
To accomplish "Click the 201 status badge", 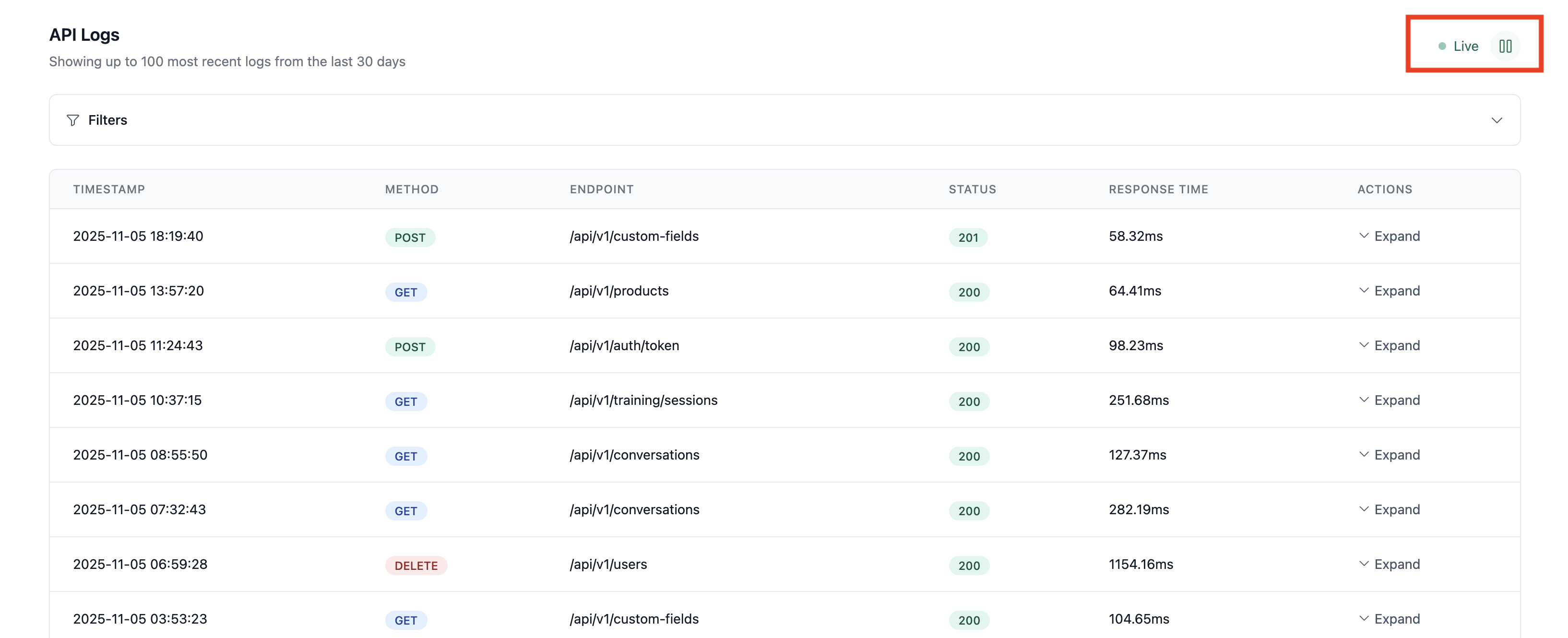I will (x=968, y=237).
